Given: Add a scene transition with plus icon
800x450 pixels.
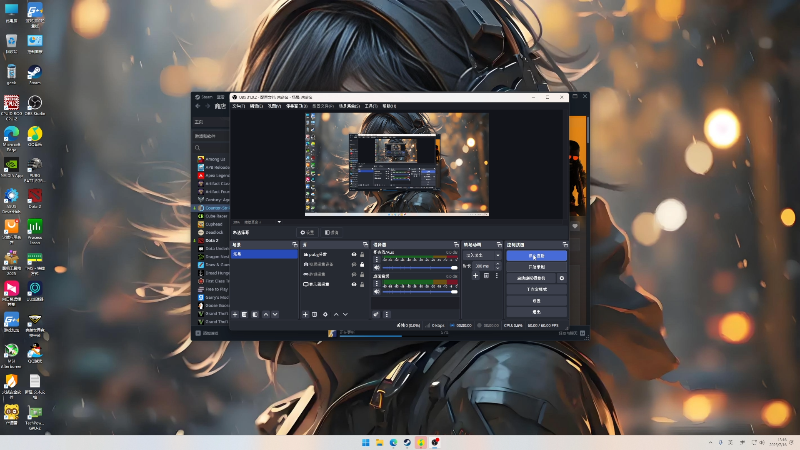Looking at the screenshot, I should (x=475, y=276).
